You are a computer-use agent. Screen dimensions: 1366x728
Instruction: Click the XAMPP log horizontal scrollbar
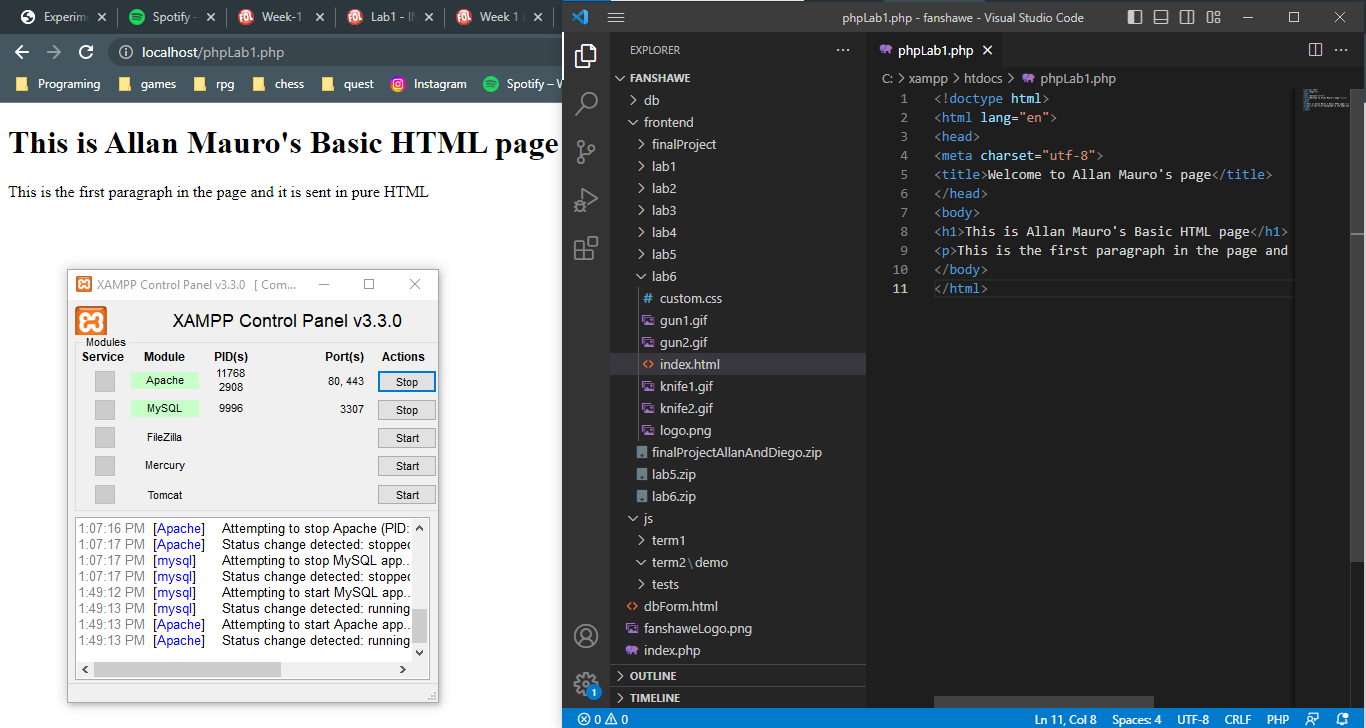tap(187, 669)
